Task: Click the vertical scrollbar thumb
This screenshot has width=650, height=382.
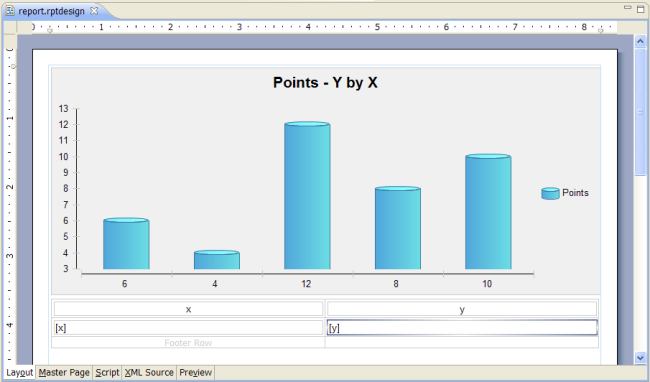Action: click(x=640, y=111)
